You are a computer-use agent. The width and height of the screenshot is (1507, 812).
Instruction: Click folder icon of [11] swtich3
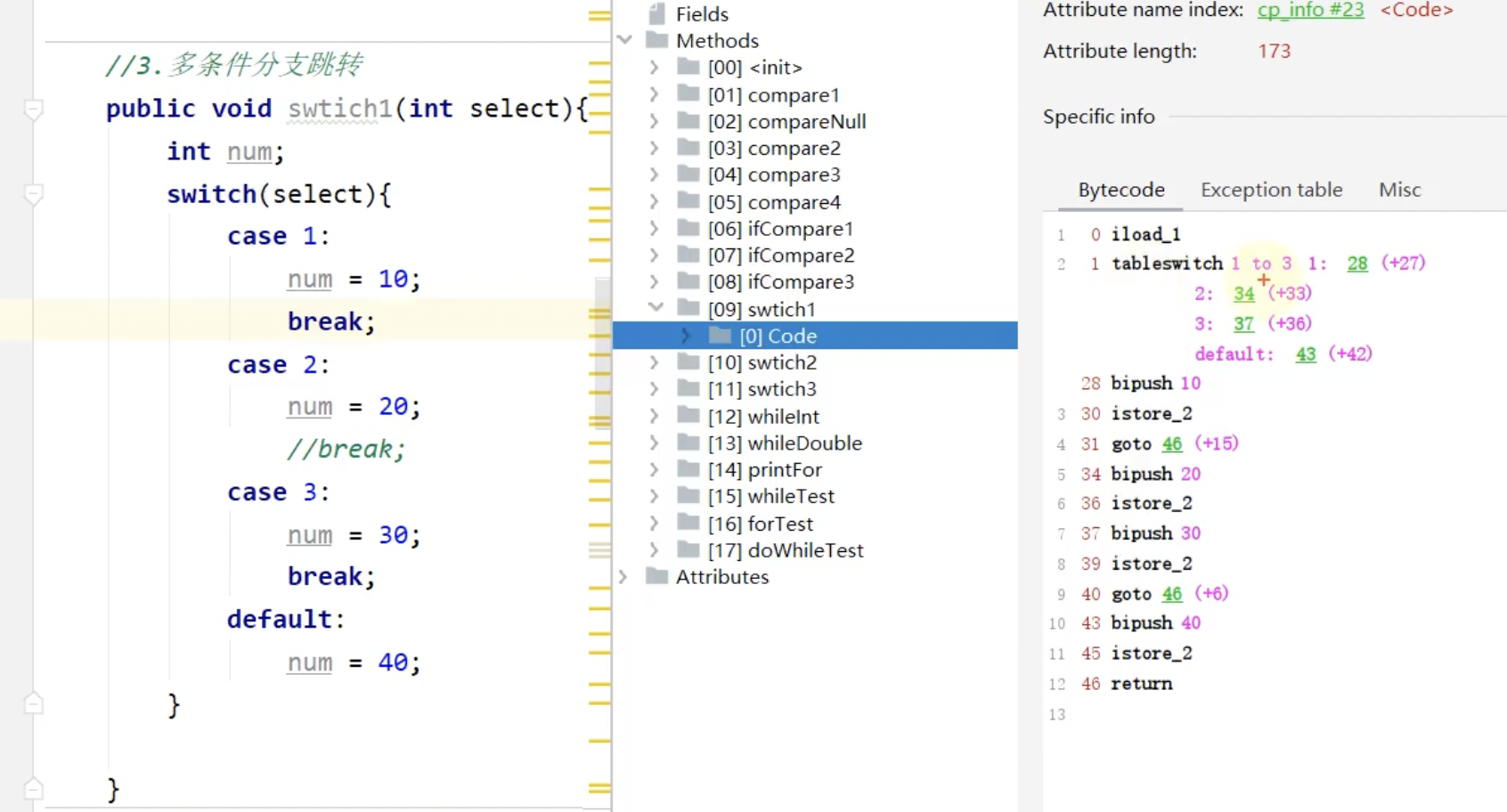(x=688, y=388)
